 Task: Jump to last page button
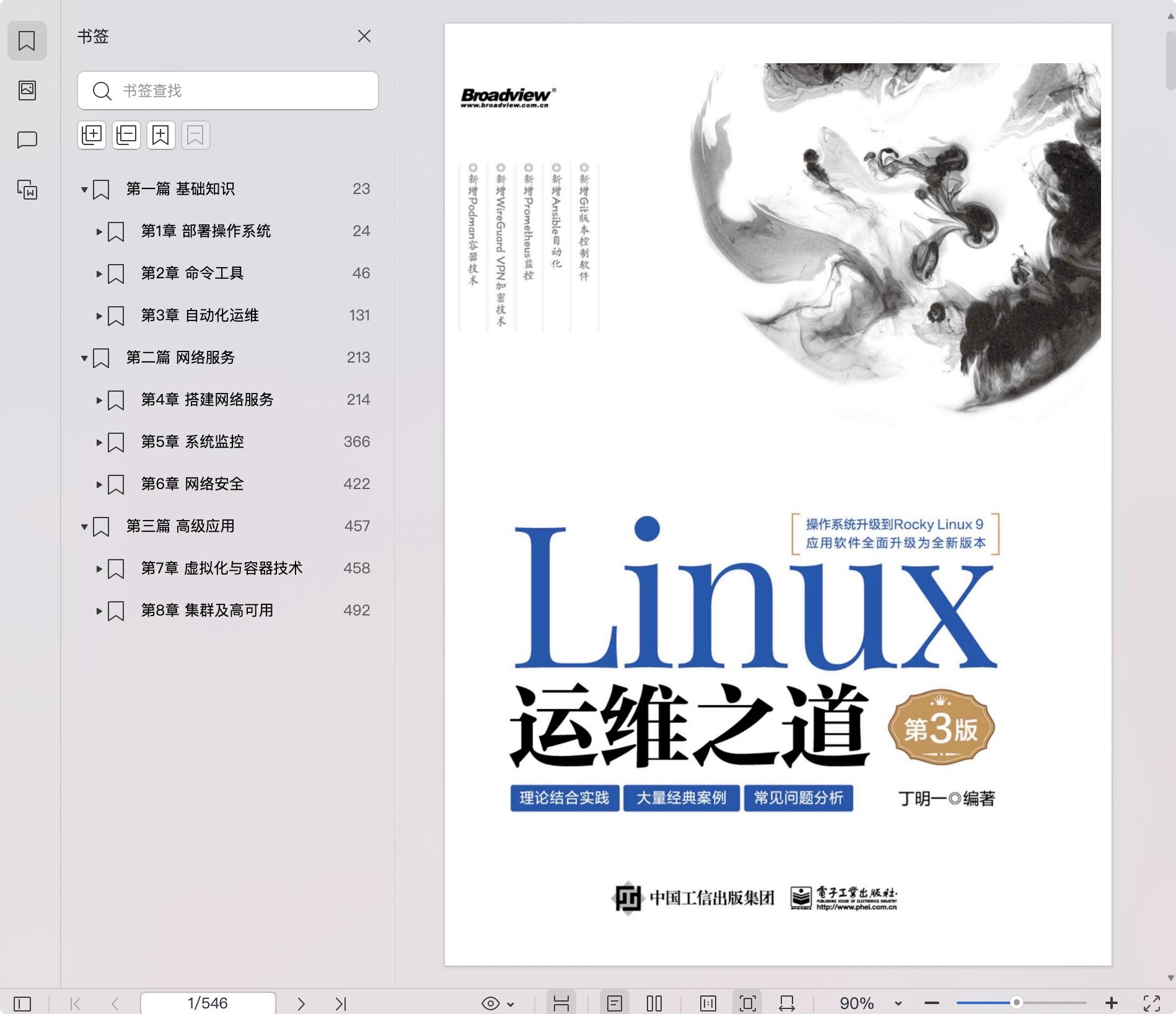tap(341, 1003)
